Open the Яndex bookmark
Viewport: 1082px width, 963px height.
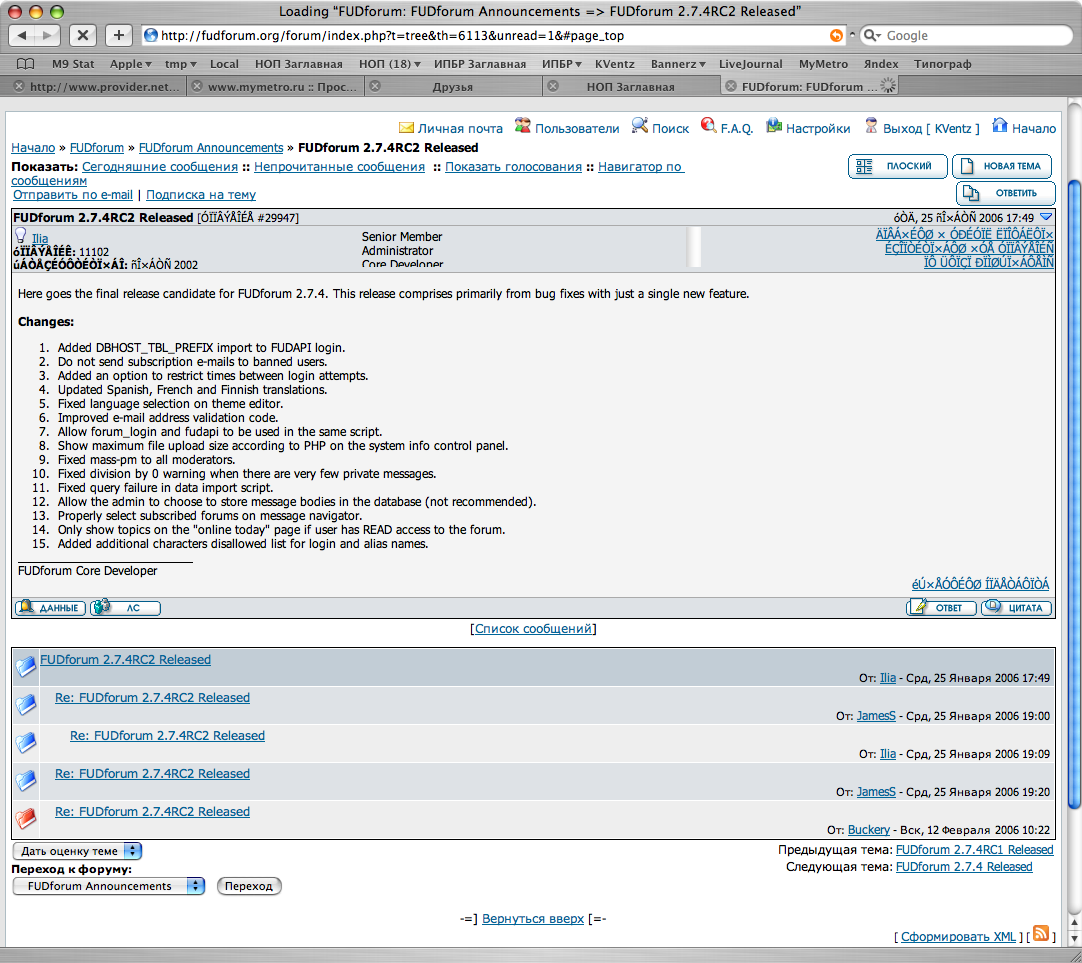tap(881, 64)
